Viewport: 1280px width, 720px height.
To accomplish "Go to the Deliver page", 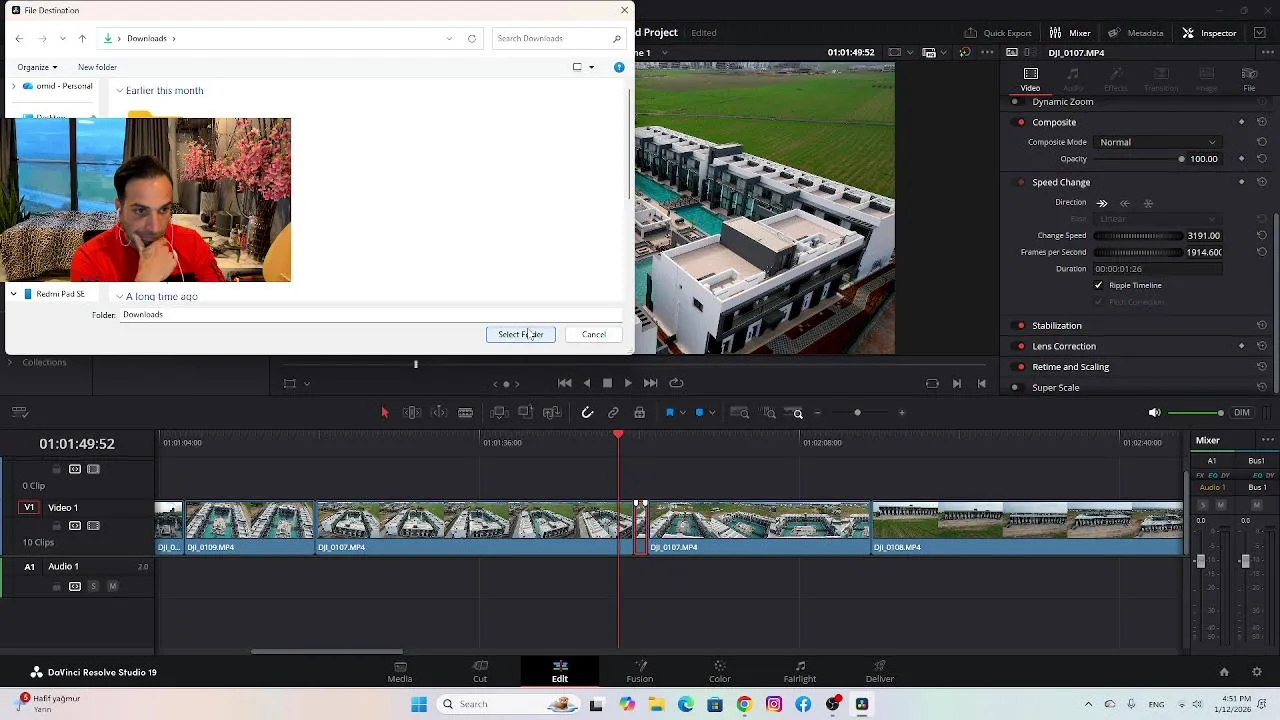I will click(880, 672).
